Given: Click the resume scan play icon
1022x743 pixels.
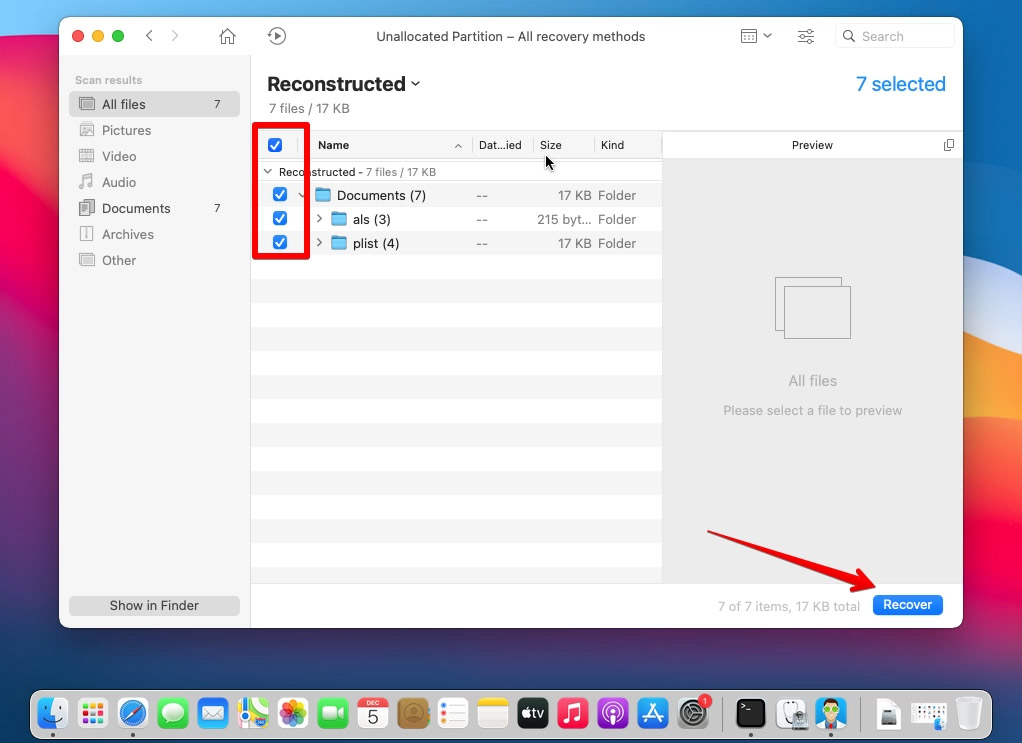Looking at the screenshot, I should pyautogui.click(x=276, y=36).
